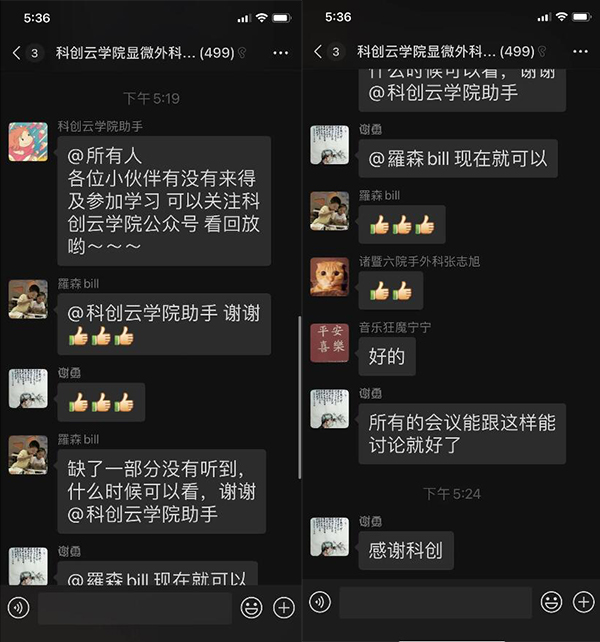Open plus attachment menu in left chat
Viewport: 600px width, 642px height.
point(284,608)
